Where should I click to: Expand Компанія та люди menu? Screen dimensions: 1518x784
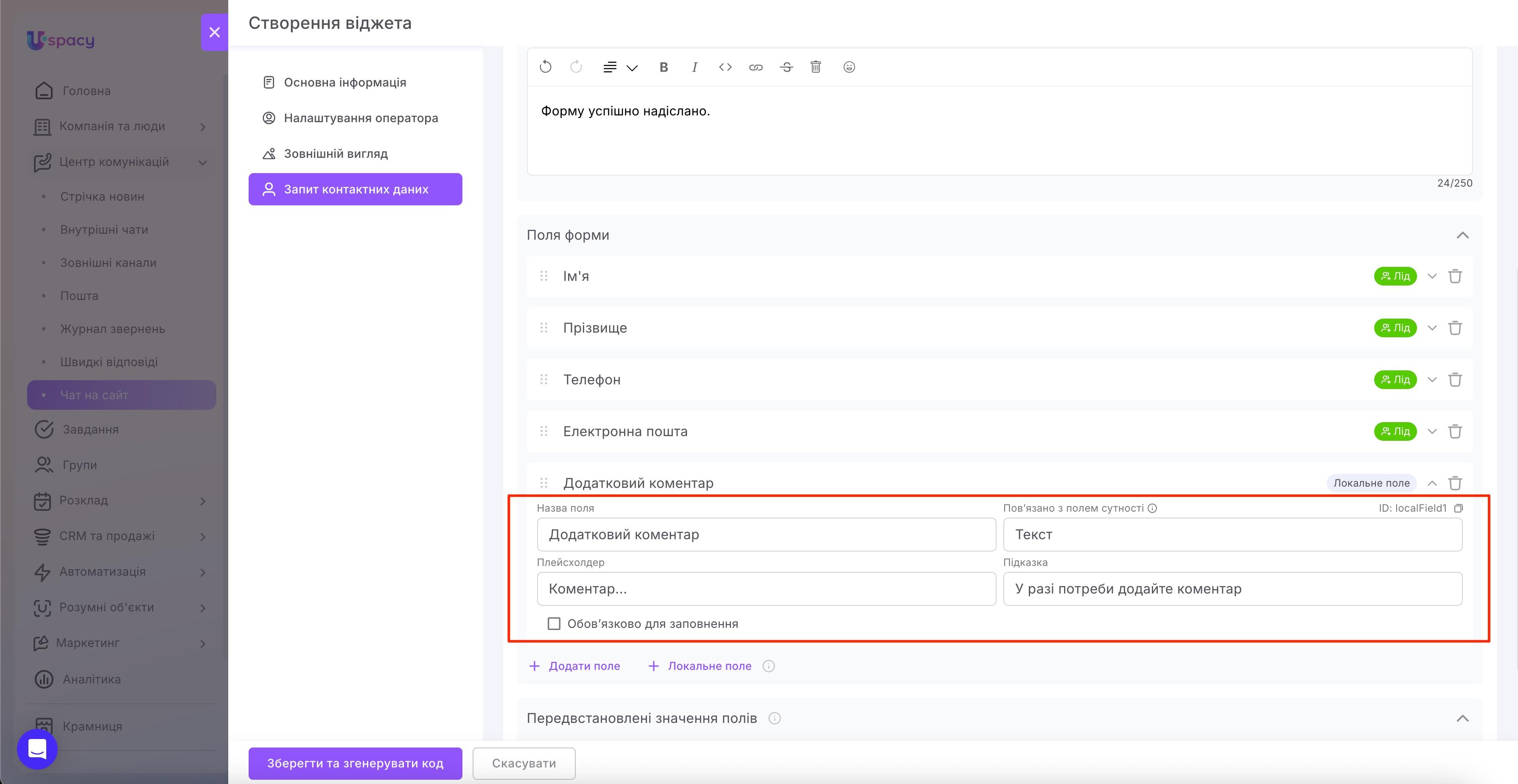tap(121, 126)
